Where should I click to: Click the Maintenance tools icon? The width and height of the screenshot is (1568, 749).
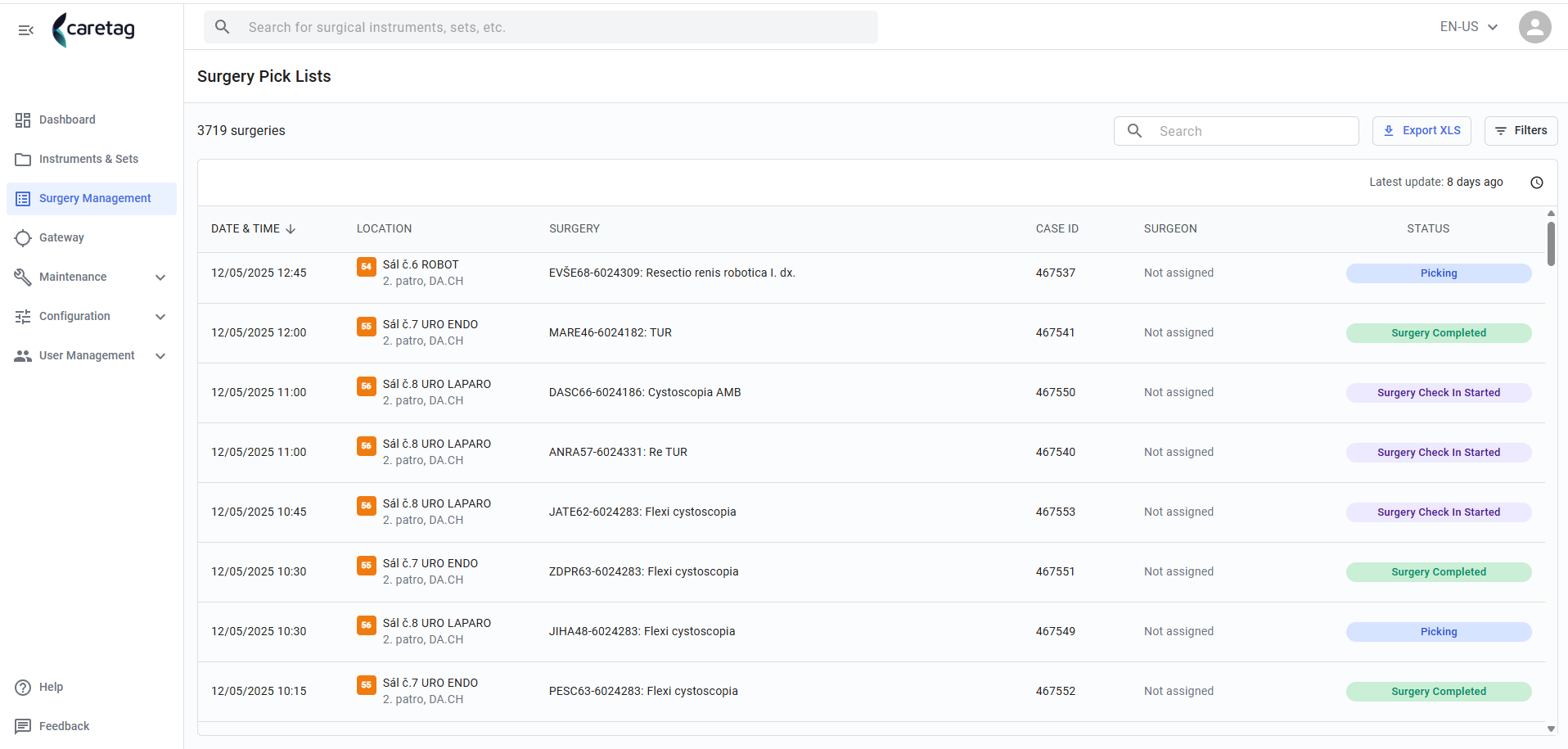(23, 277)
